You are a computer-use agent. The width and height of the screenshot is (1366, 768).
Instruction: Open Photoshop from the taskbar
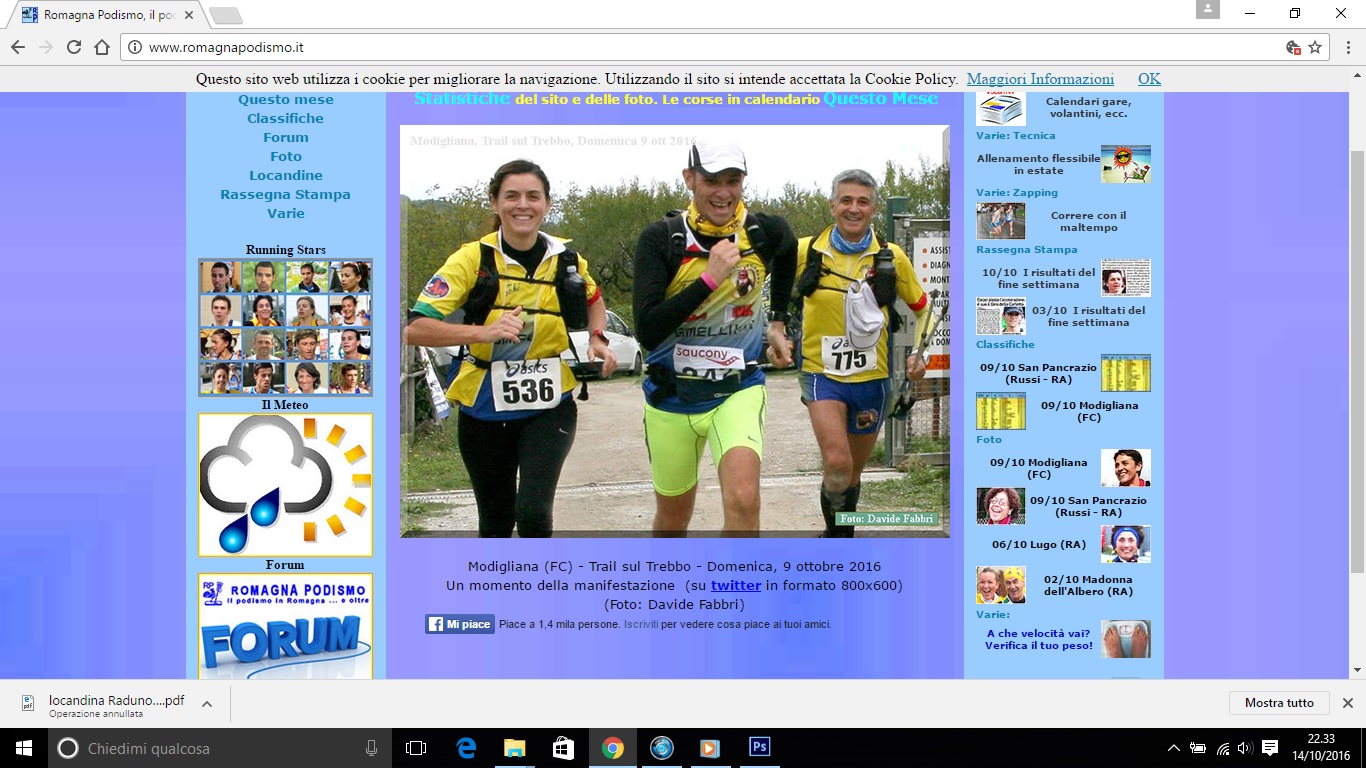point(759,747)
